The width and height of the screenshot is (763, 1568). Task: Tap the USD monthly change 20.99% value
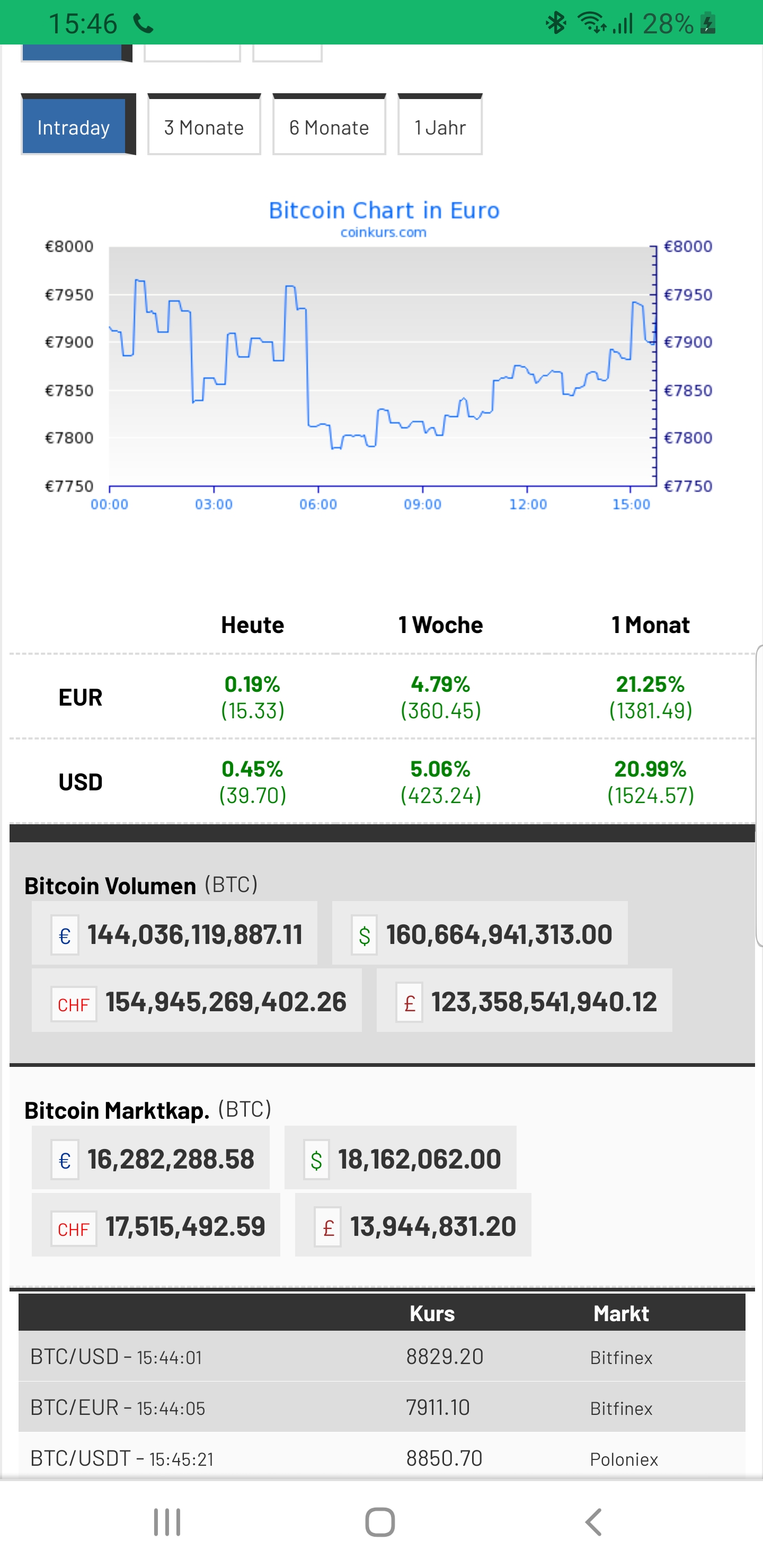point(650,769)
